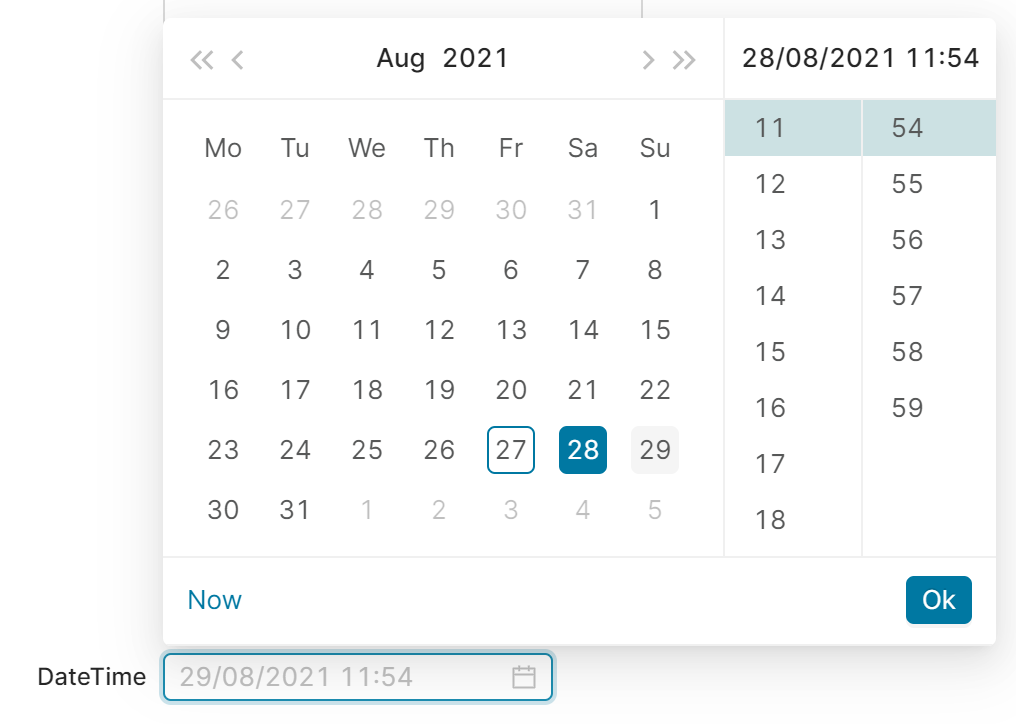This screenshot has width=1016, height=724.
Task: Choose minute 57 in minutes column
Action: [x=908, y=296]
